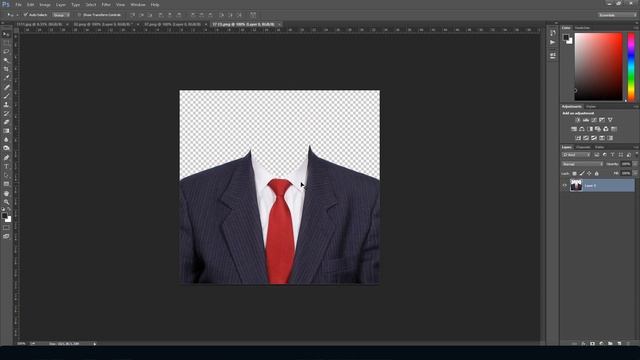Select the Eyedropper tool

pos(6,78)
